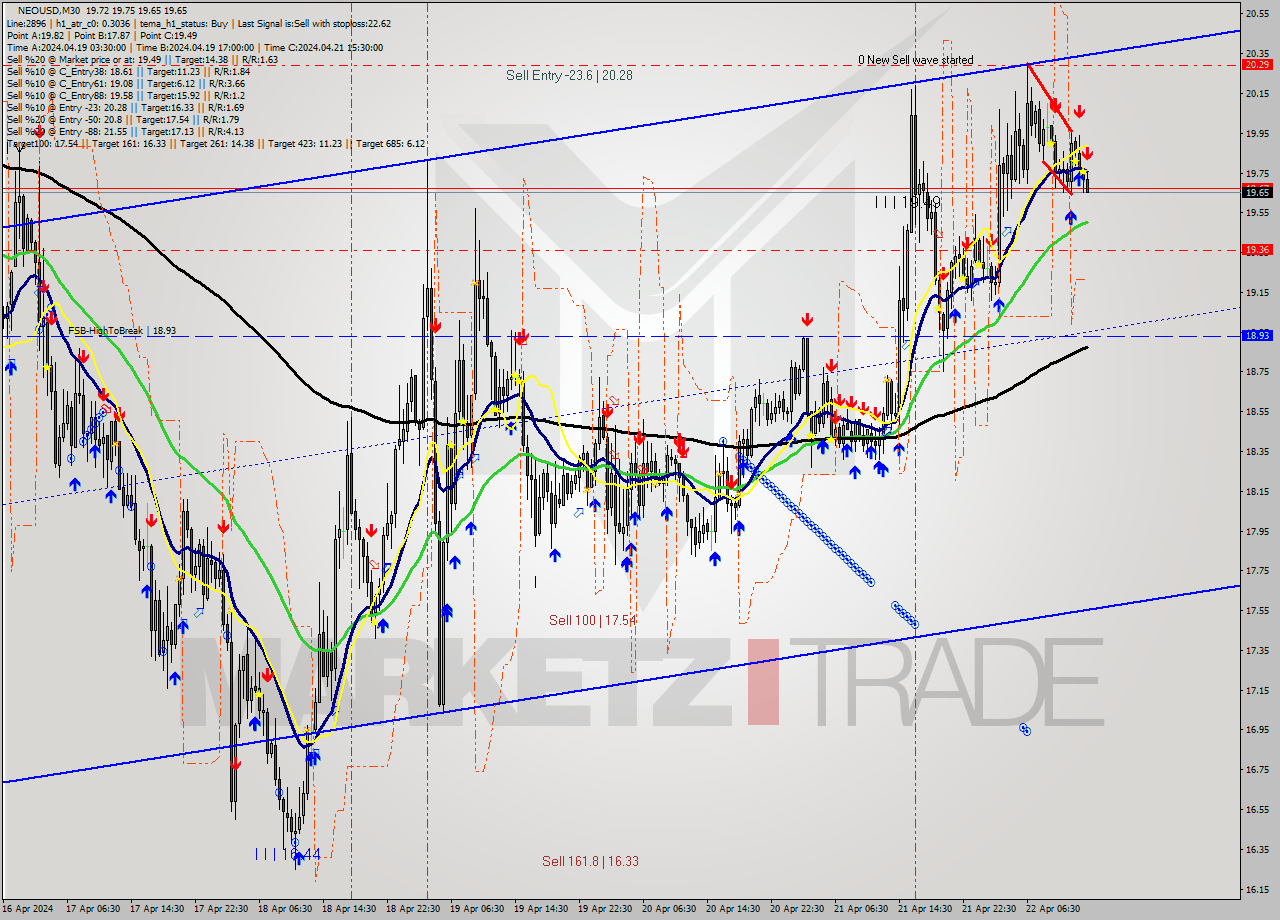Select 'Sell %10 @ Entry -23: 20.28' line

pos(125,107)
